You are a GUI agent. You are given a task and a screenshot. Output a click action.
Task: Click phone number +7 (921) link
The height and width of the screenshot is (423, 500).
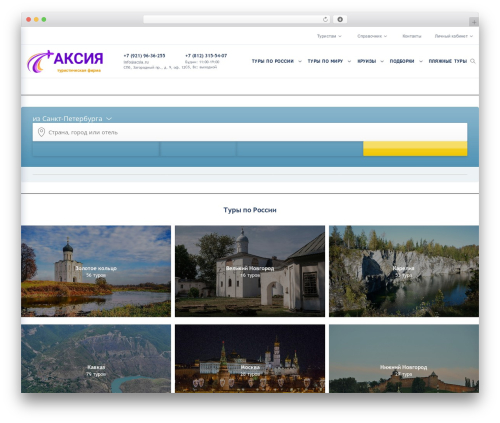click(144, 56)
